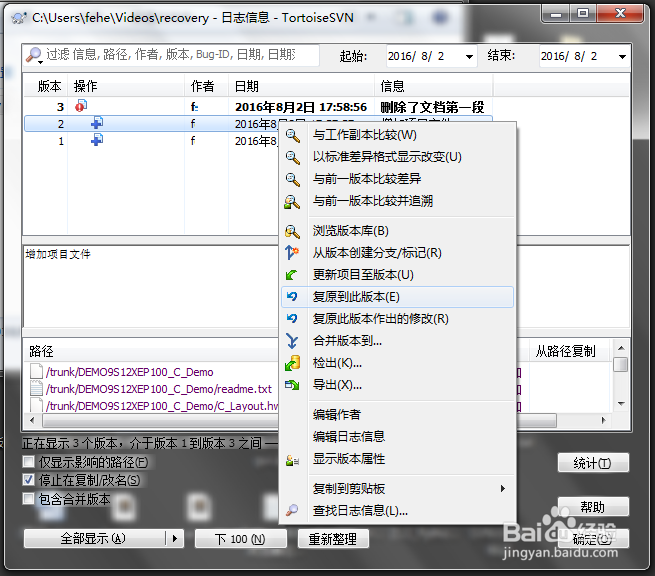This screenshot has height=576, width=655.
Task: Select path /trunk/DEMO9S12XEP100_C_Demo/readme.txt
Action: [159, 389]
